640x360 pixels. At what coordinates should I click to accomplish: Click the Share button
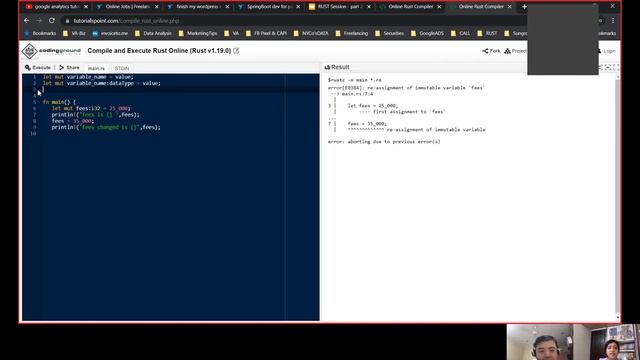tap(69, 67)
